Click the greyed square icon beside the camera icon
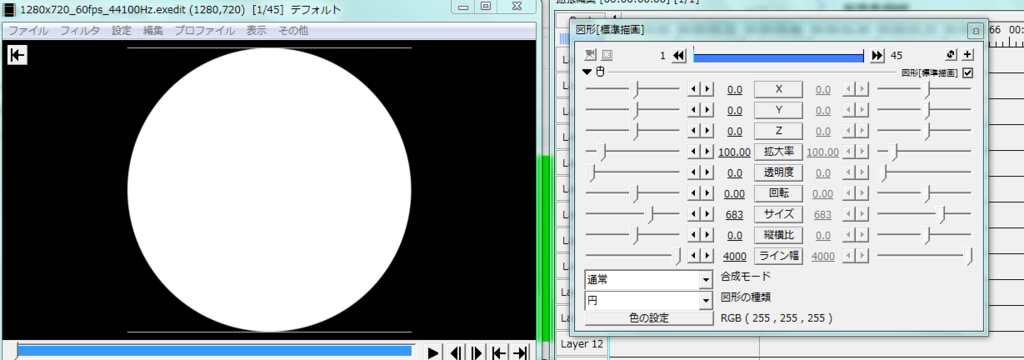The height and width of the screenshot is (360, 1024). tap(607, 56)
